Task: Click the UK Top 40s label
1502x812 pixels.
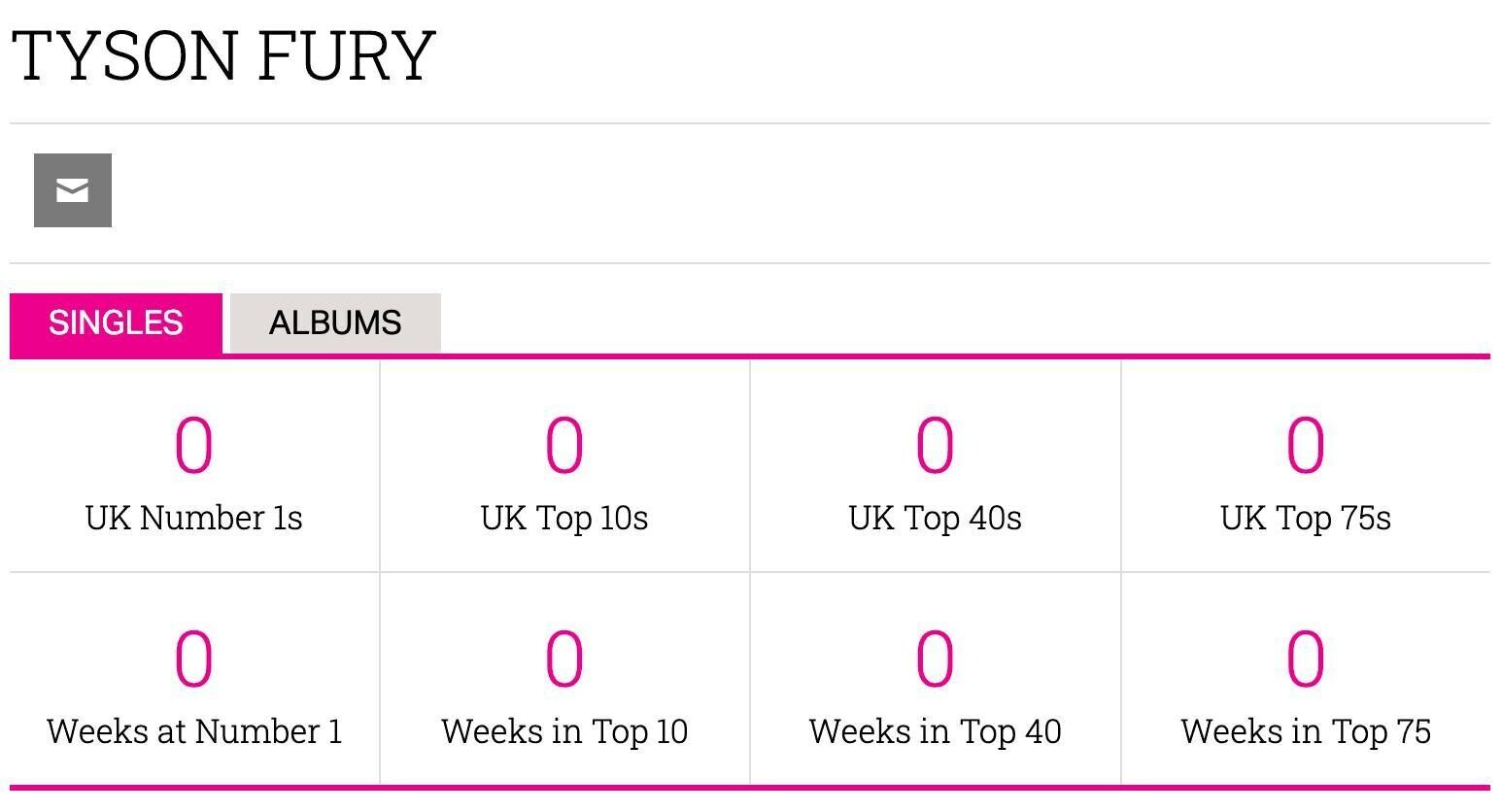Action: [x=935, y=518]
